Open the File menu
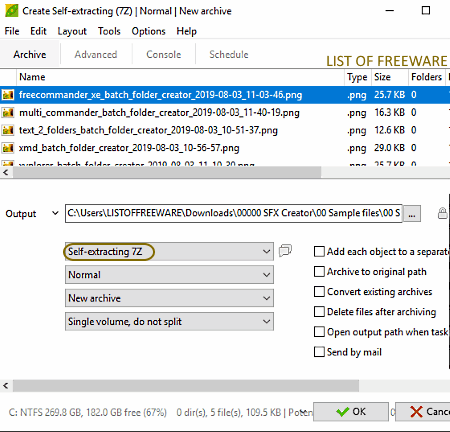Screen dimensions: 450x432 [12, 31]
